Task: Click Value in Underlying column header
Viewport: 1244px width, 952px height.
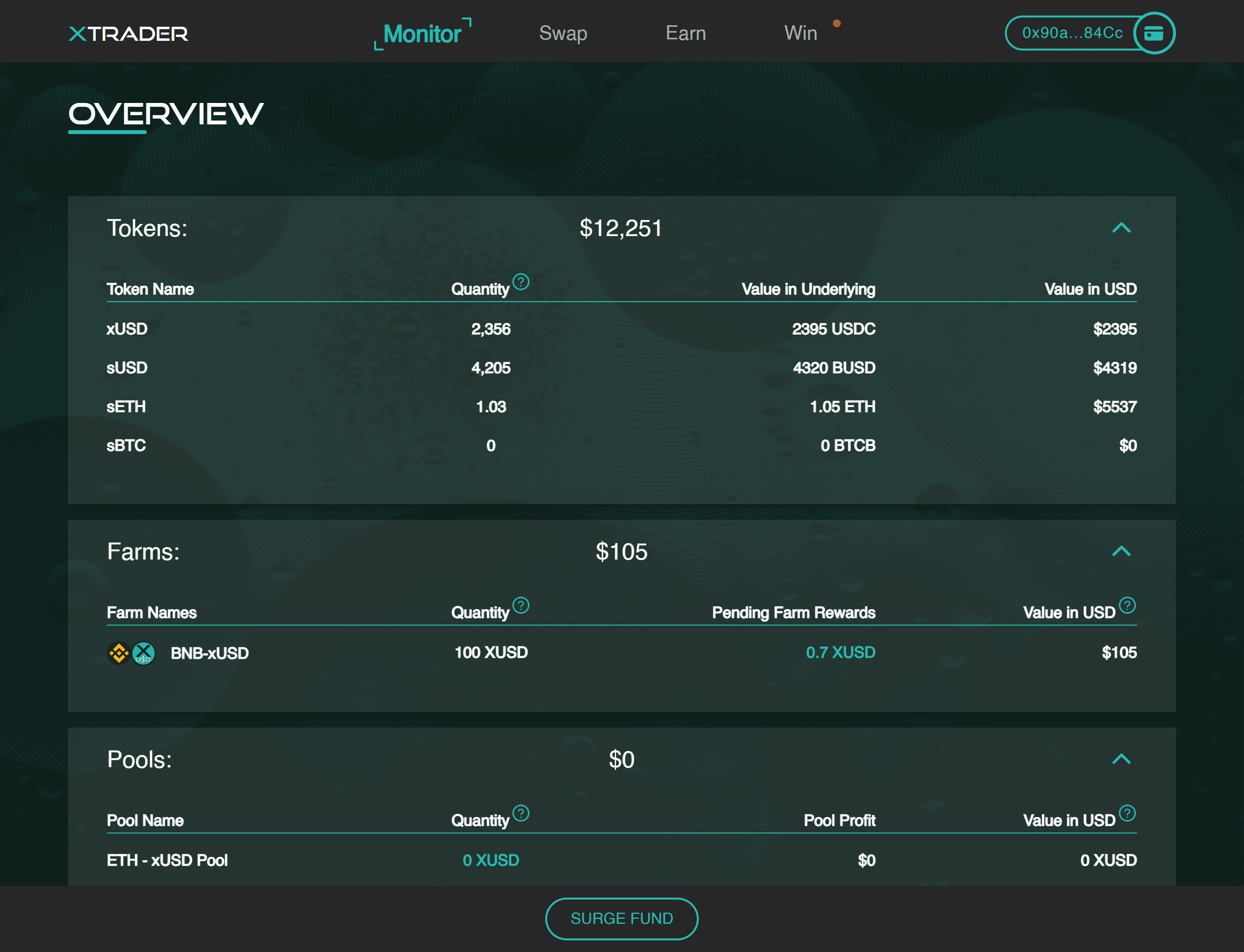Action: pos(808,289)
